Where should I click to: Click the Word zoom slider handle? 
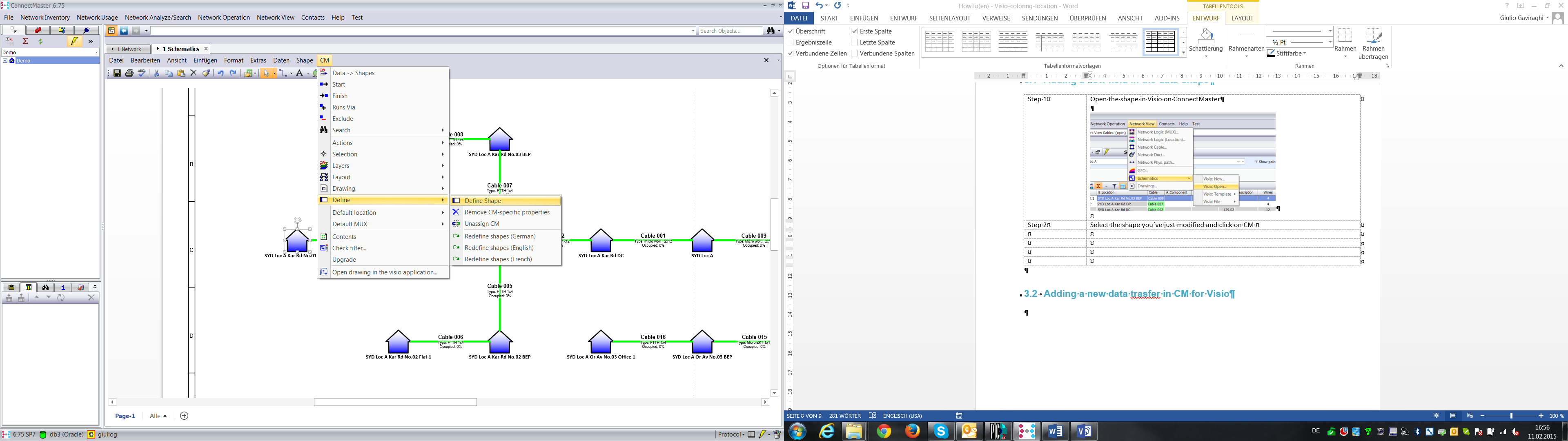pyautogui.click(x=1511, y=416)
